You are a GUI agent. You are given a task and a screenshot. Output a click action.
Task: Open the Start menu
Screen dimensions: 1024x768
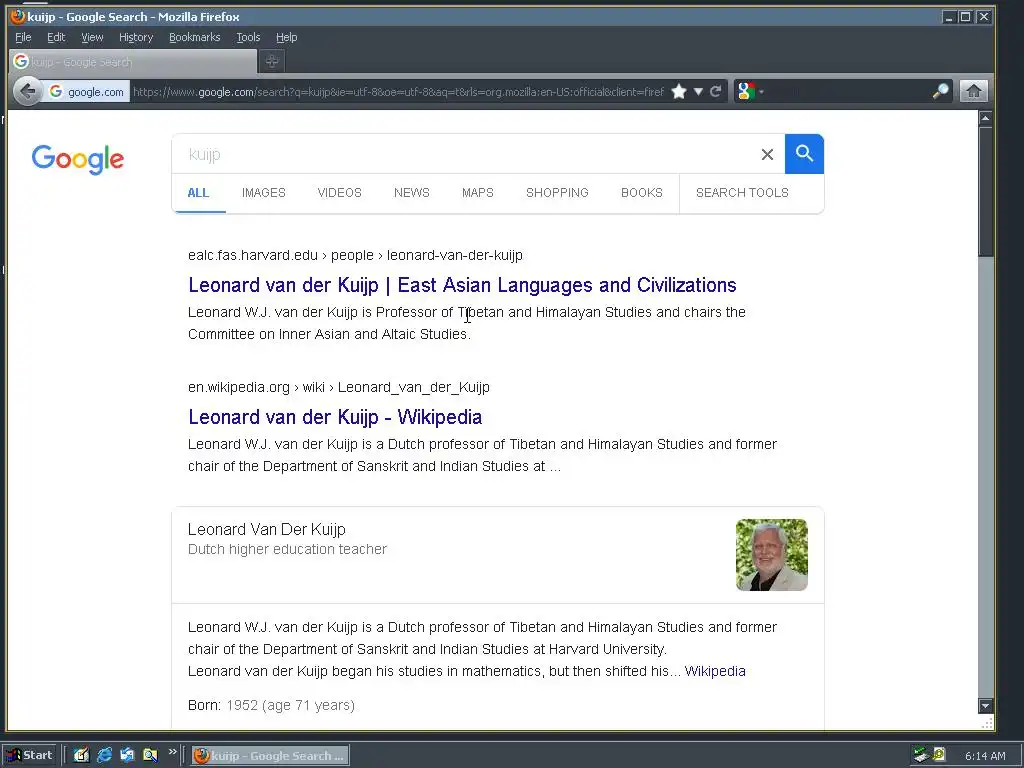(x=30, y=756)
